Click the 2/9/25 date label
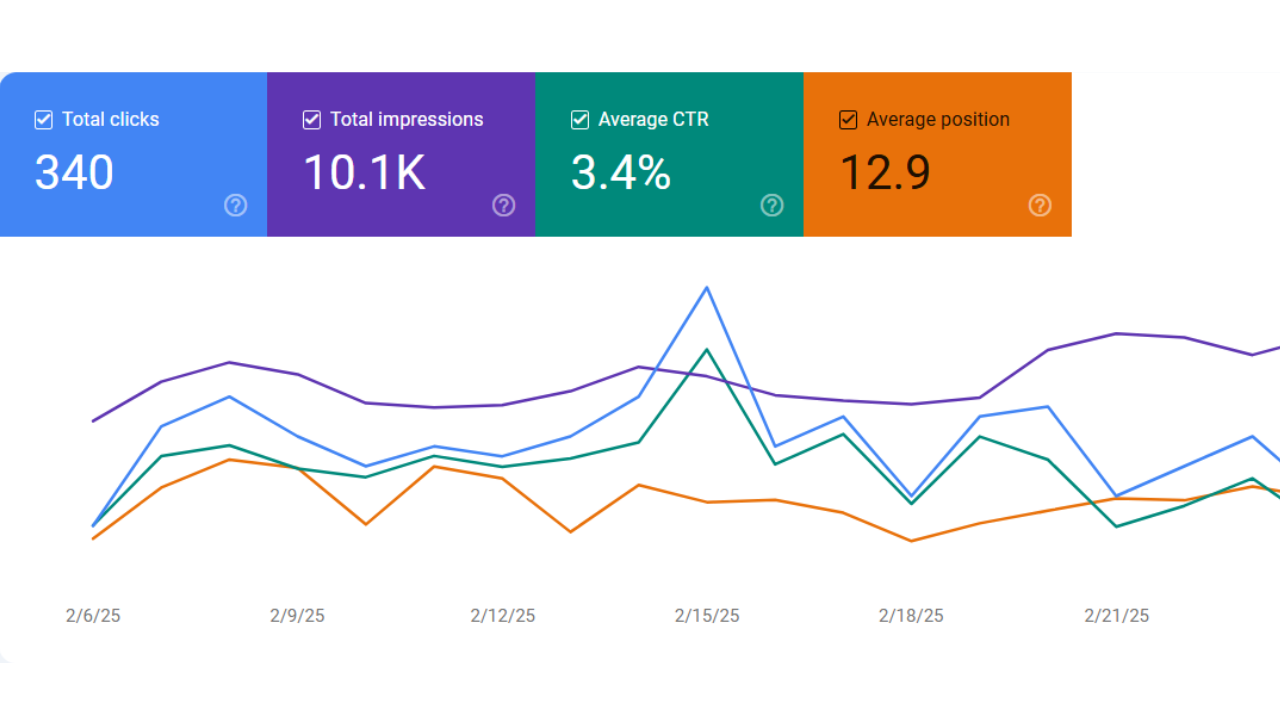 coord(297,616)
